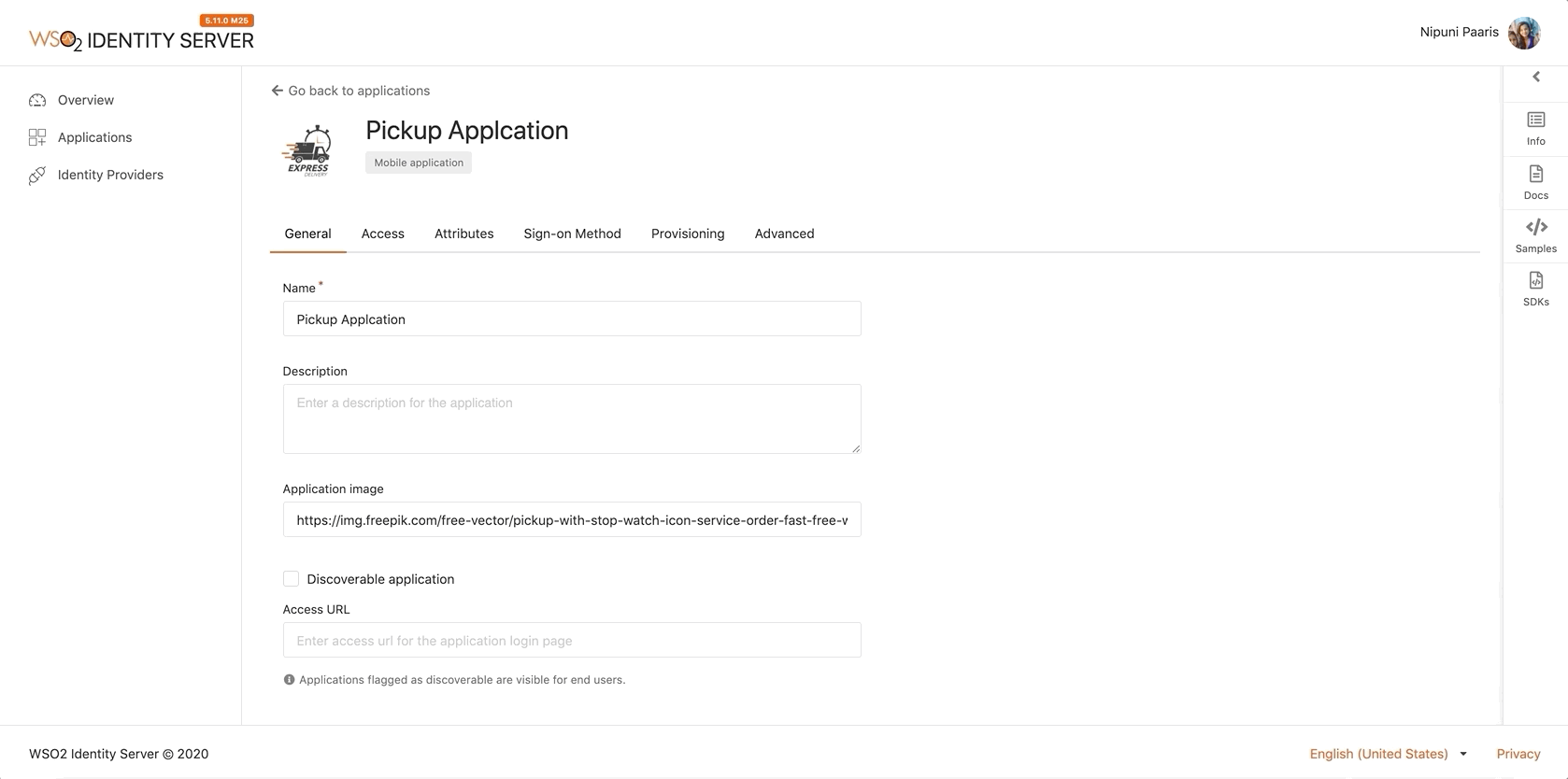Screen dimensions: 1568x779
Task: Switch to the General tab
Action: coord(307,234)
